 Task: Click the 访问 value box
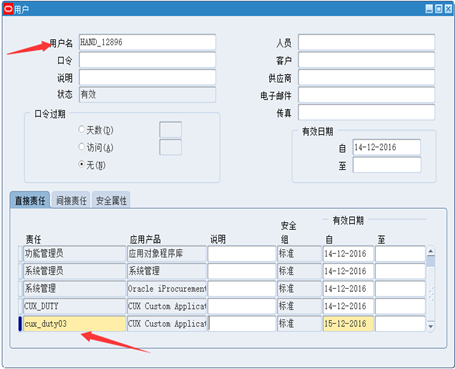170,147
